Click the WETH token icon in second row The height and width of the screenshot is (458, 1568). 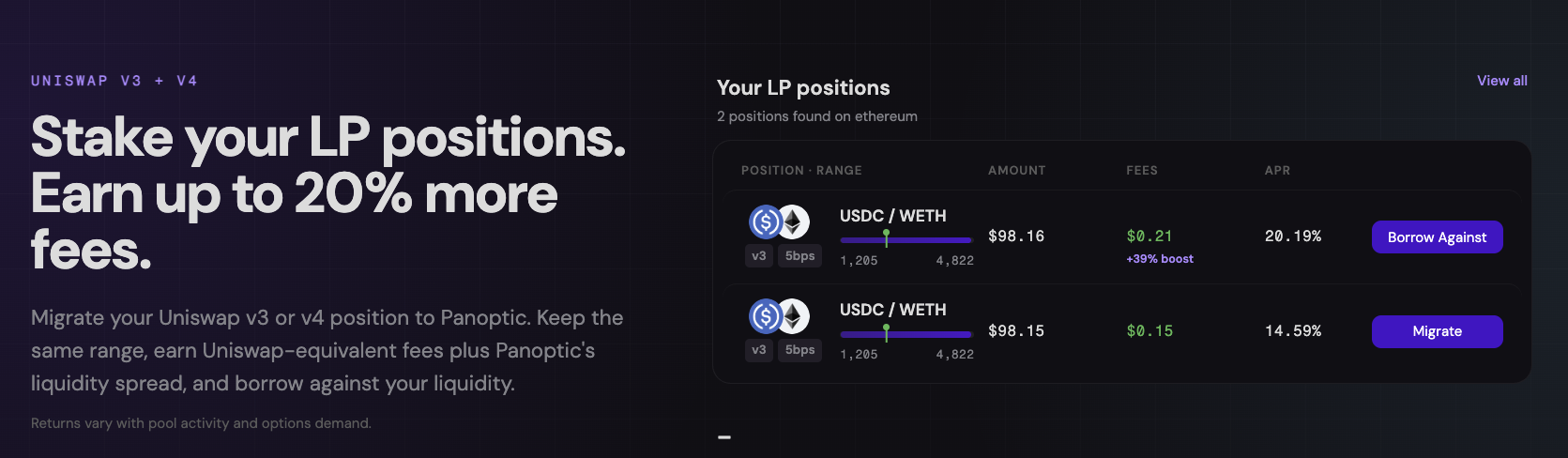coord(794,316)
